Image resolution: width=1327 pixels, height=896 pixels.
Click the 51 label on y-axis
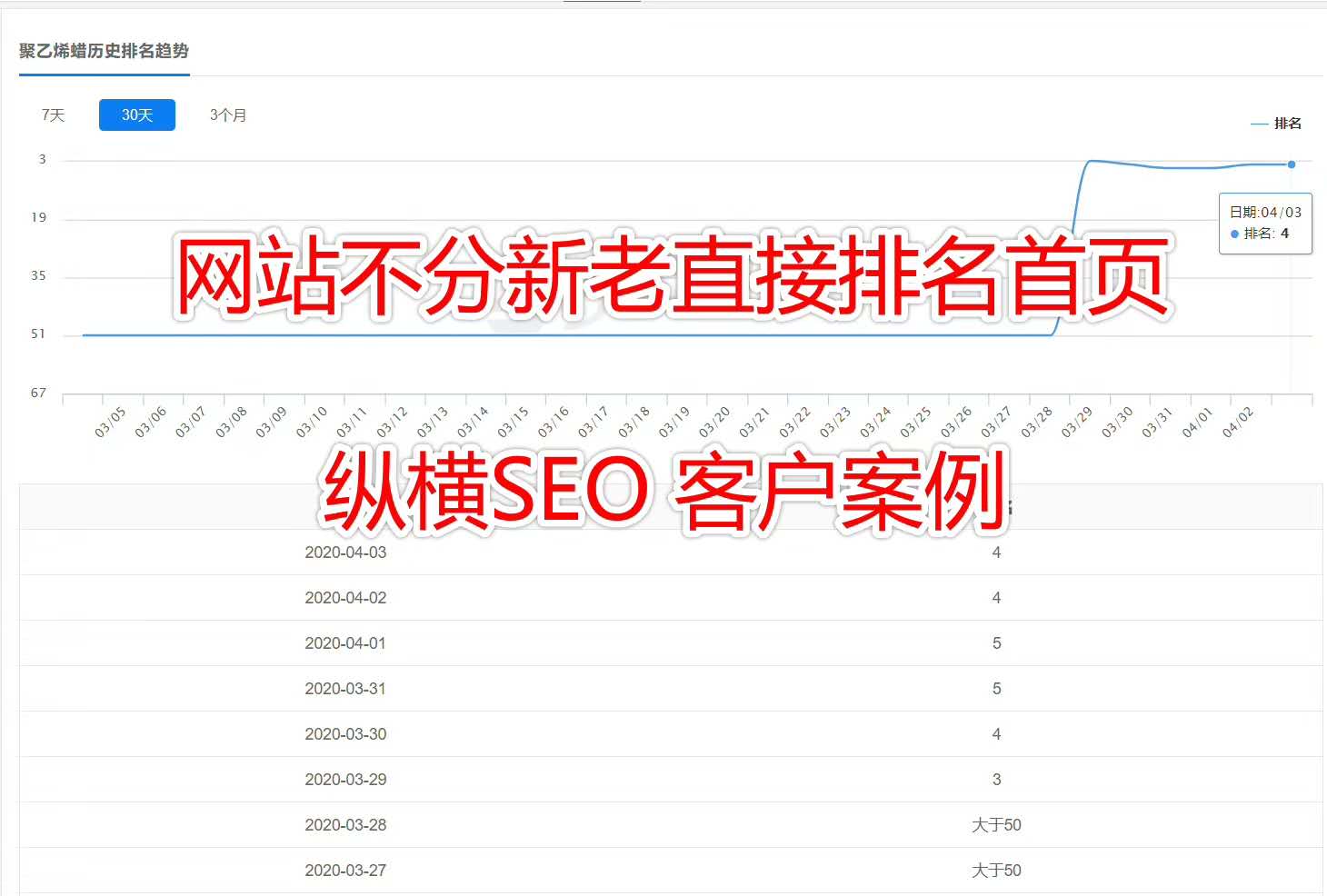[x=38, y=334]
